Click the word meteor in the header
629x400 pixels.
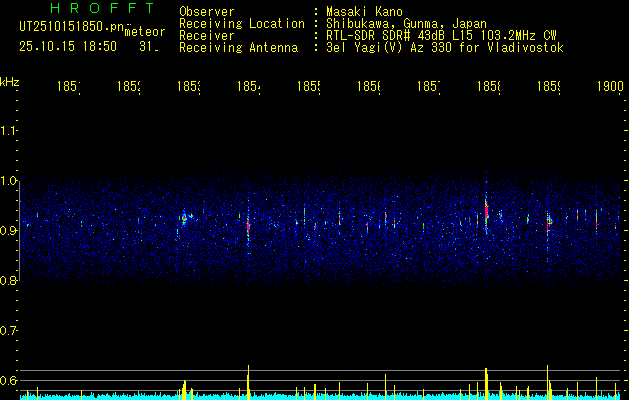pyautogui.click(x=145, y=32)
